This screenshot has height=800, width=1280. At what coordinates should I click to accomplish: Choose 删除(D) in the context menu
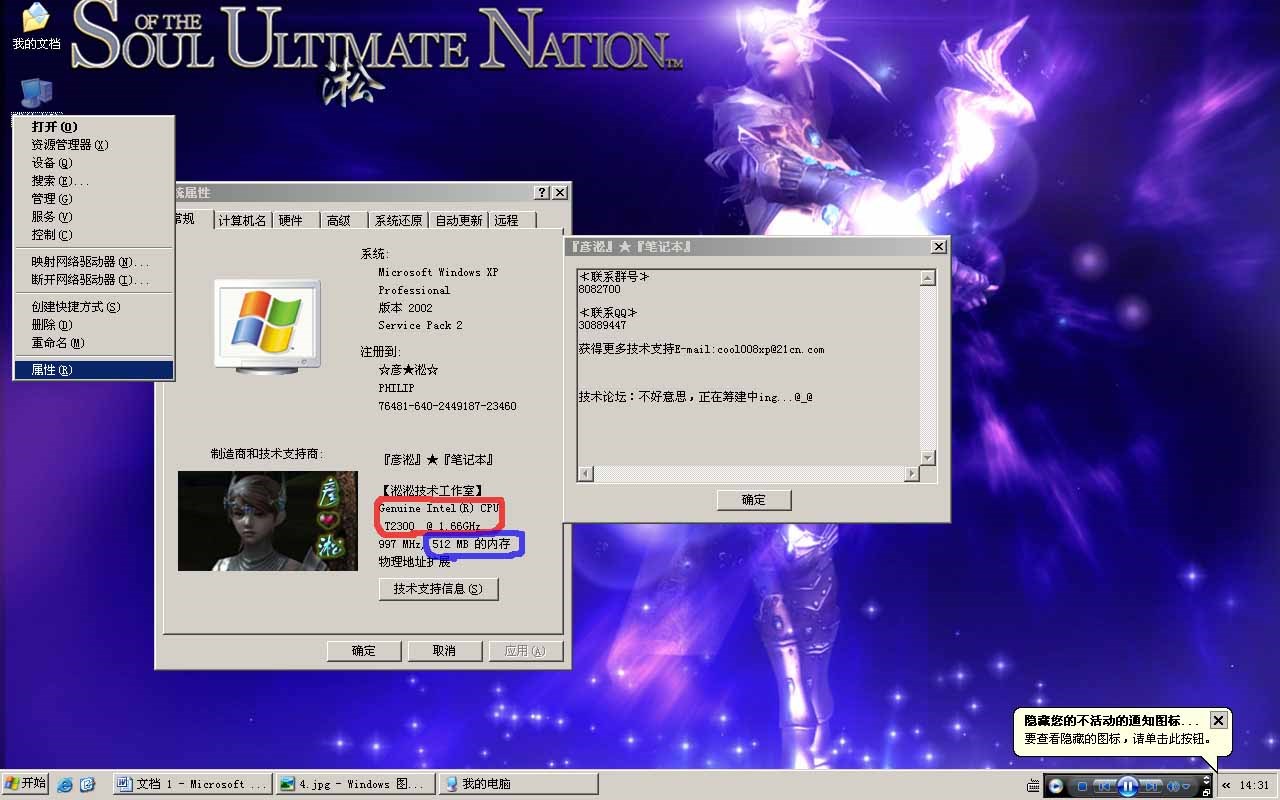(93, 325)
